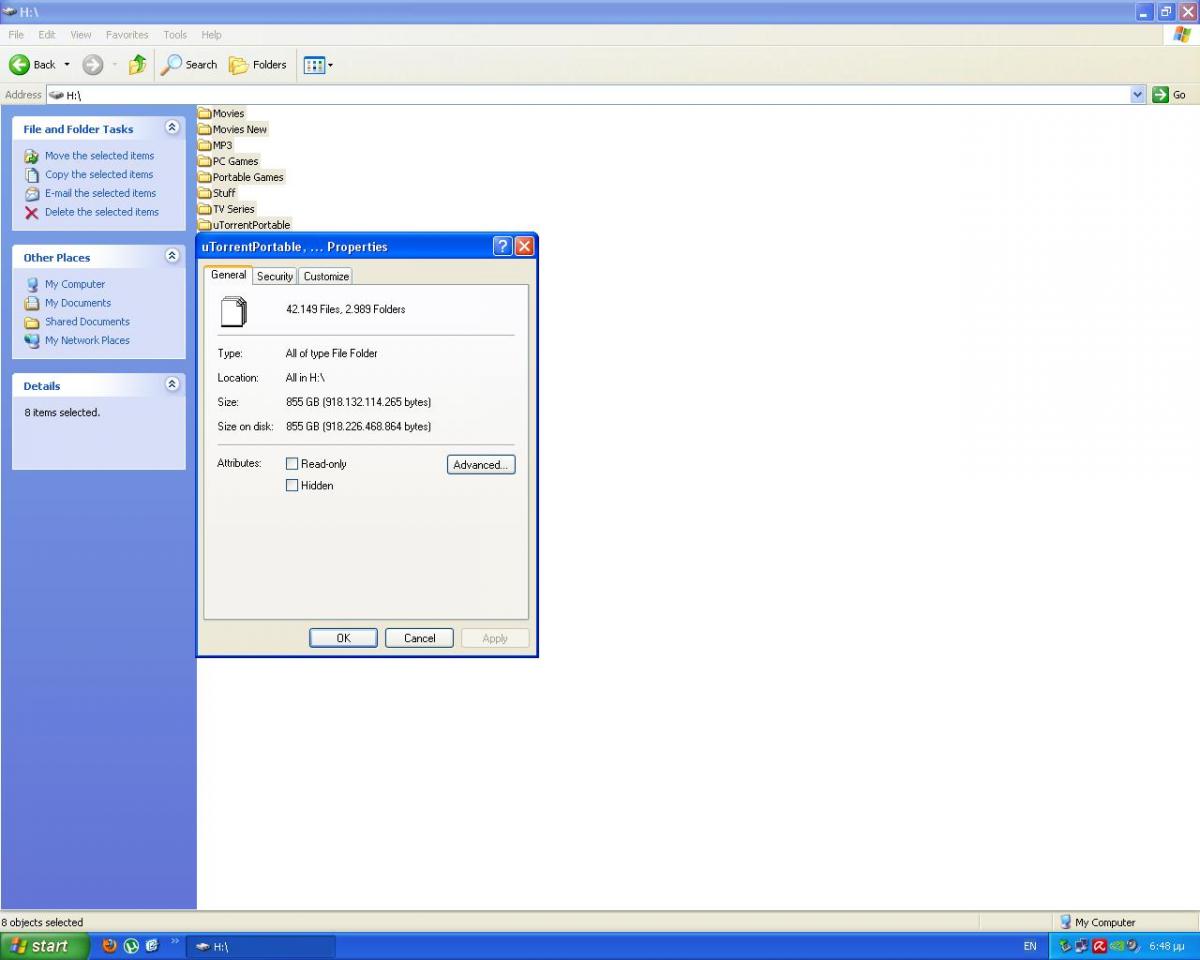Screen dimensions: 1200x960
Task: Select the Movies New folder icon
Action: [x=205, y=129]
